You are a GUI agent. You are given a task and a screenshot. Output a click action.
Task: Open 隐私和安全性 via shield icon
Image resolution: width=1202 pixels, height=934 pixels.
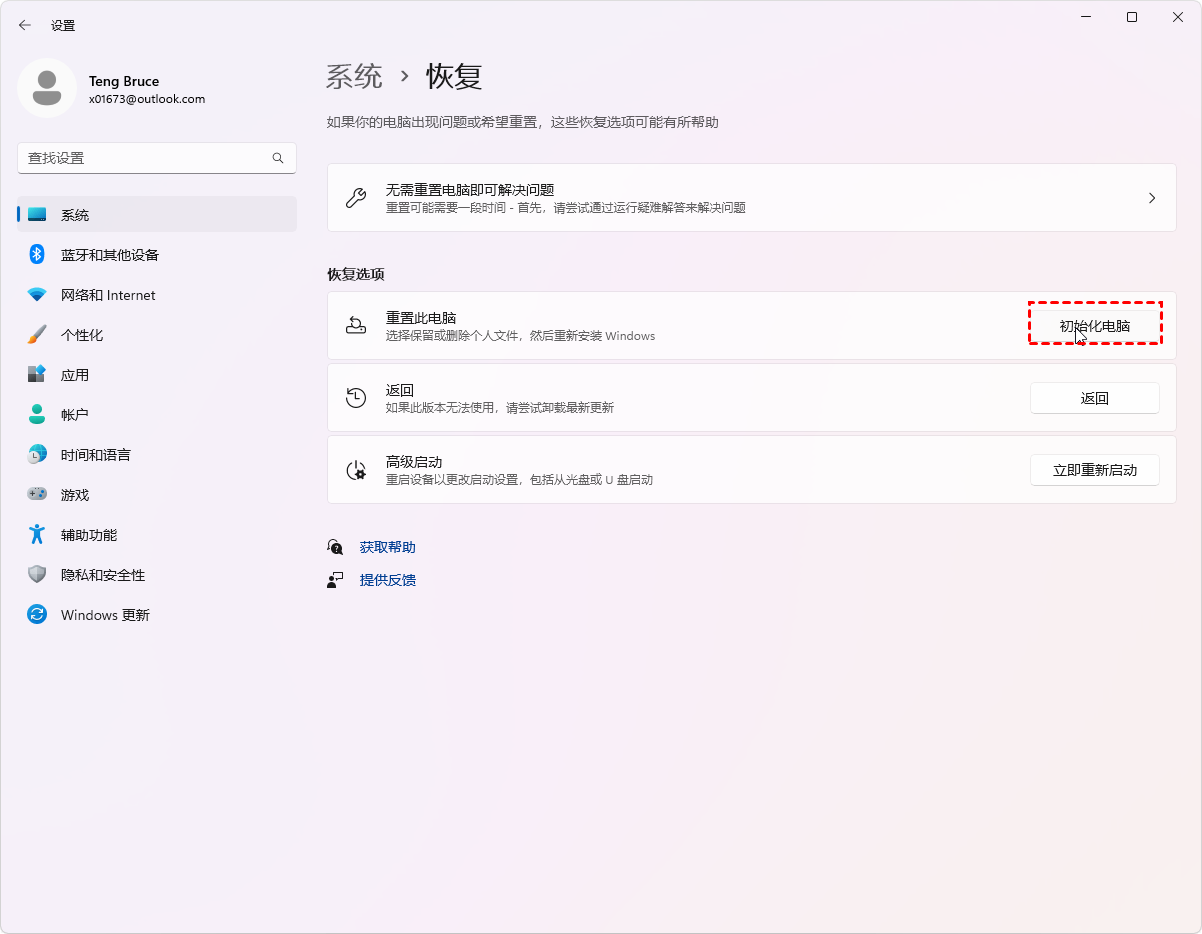[x=37, y=575]
